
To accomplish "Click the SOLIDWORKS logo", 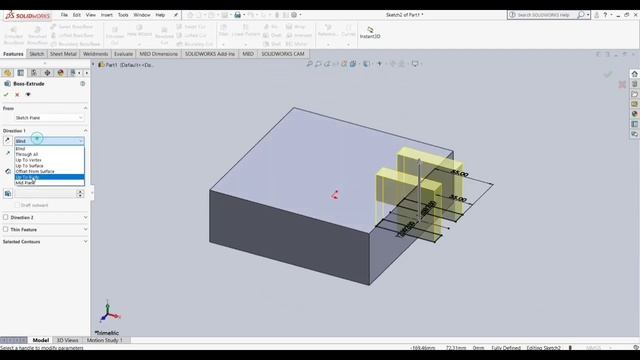I will point(28,16).
